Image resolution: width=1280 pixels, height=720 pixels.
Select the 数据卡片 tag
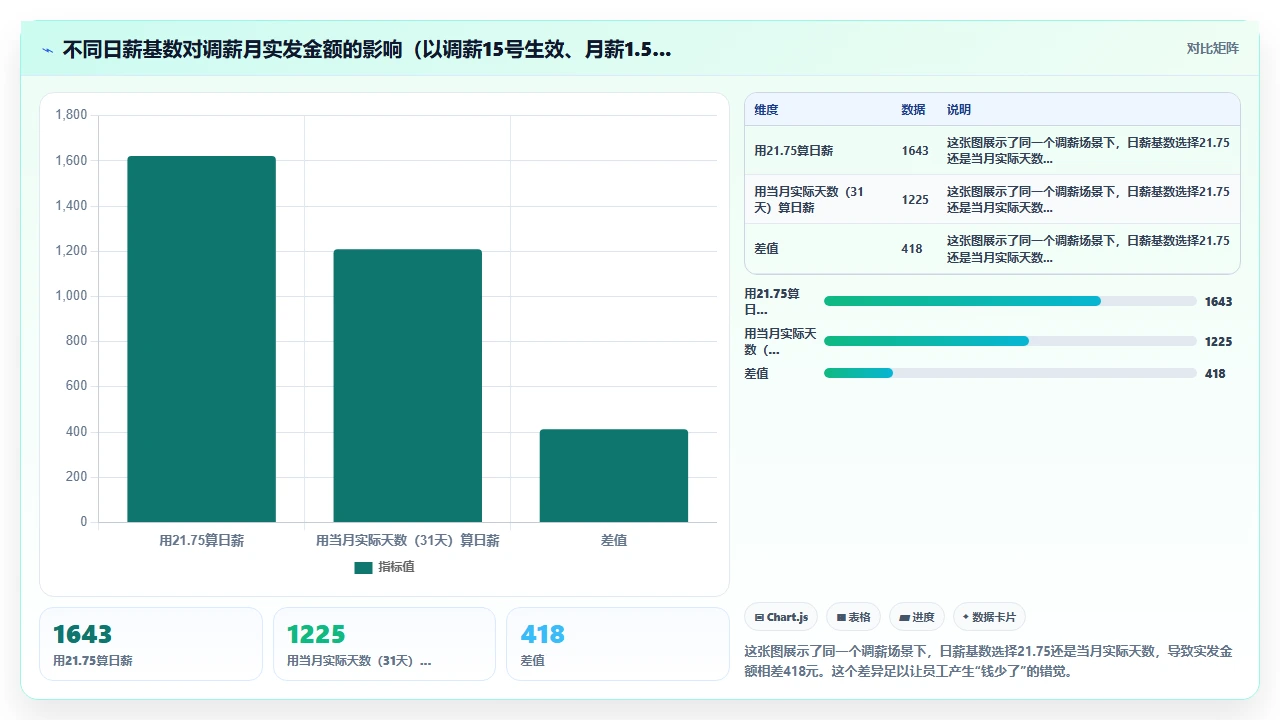click(989, 617)
